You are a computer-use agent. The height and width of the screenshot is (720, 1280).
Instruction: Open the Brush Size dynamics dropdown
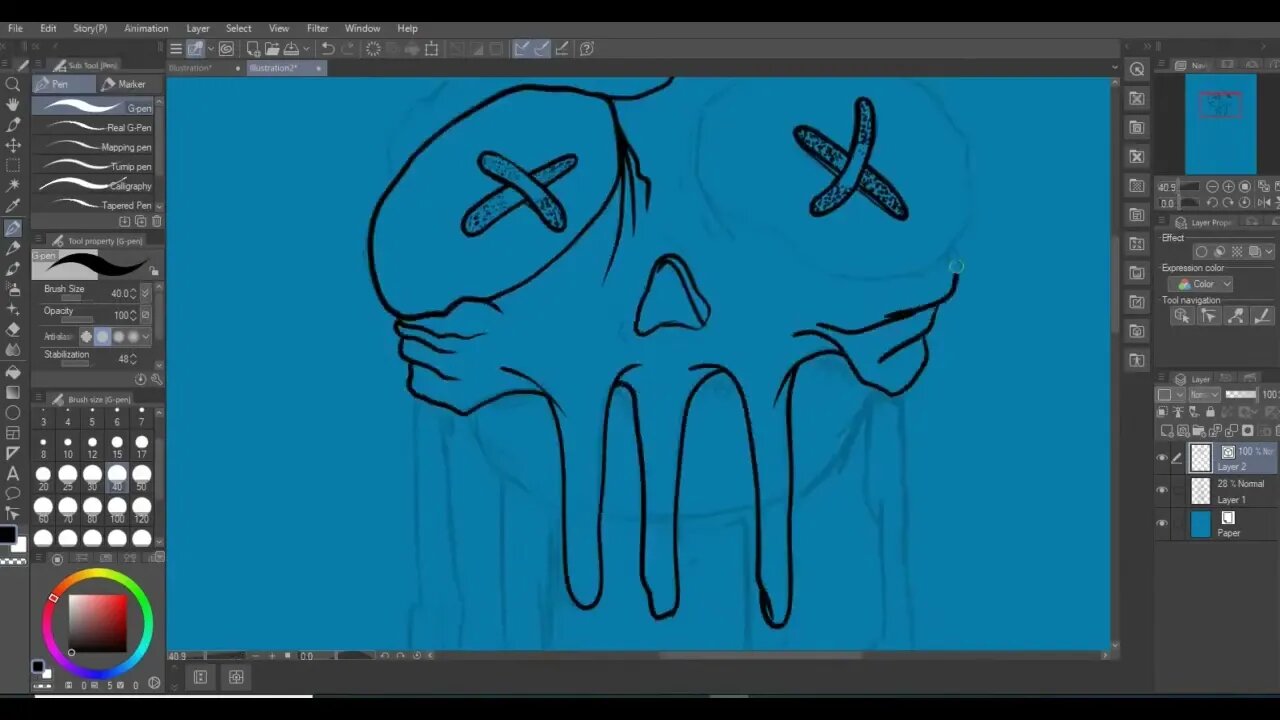[x=146, y=293]
